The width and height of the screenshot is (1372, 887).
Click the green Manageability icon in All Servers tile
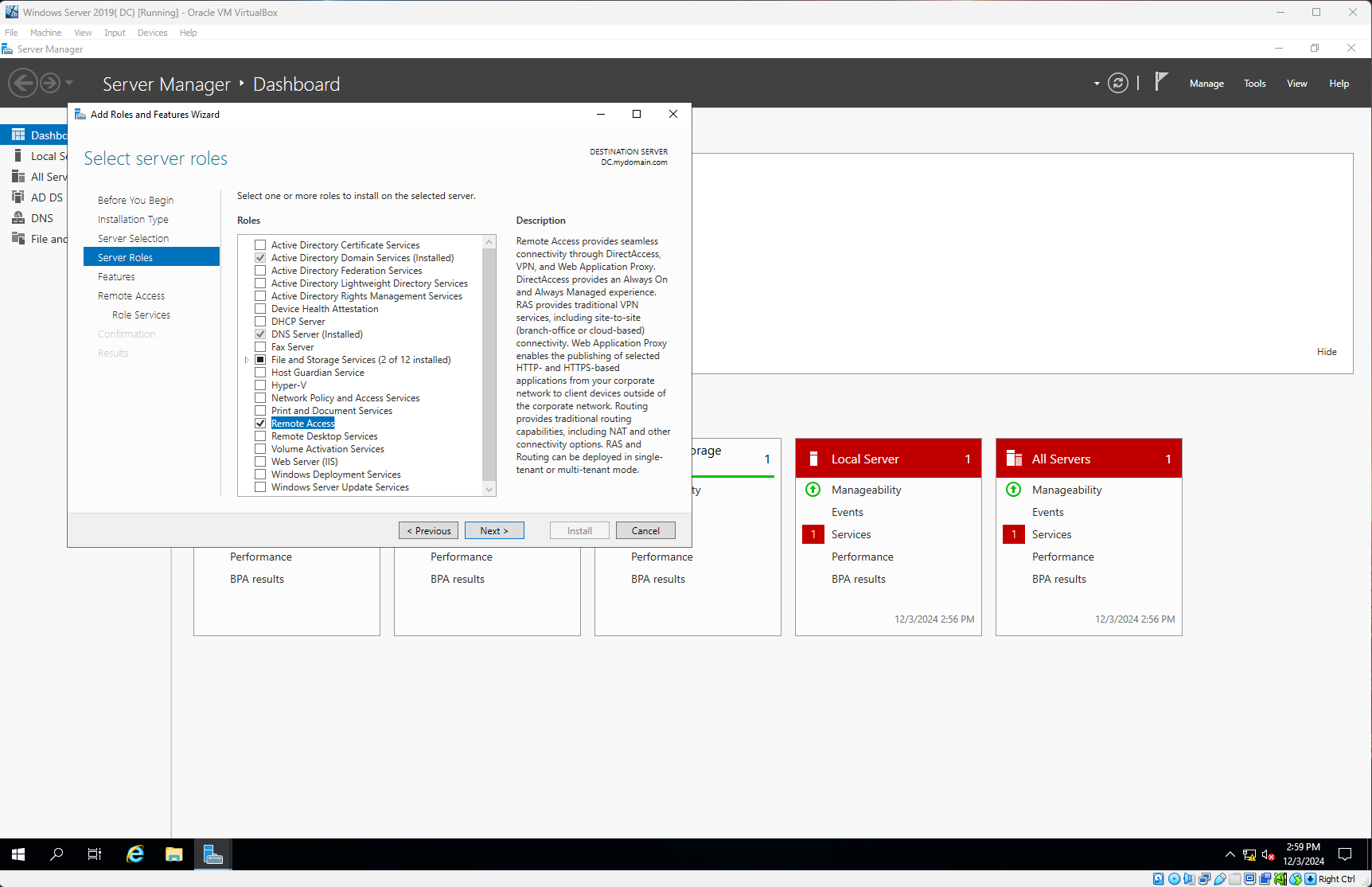1013,490
